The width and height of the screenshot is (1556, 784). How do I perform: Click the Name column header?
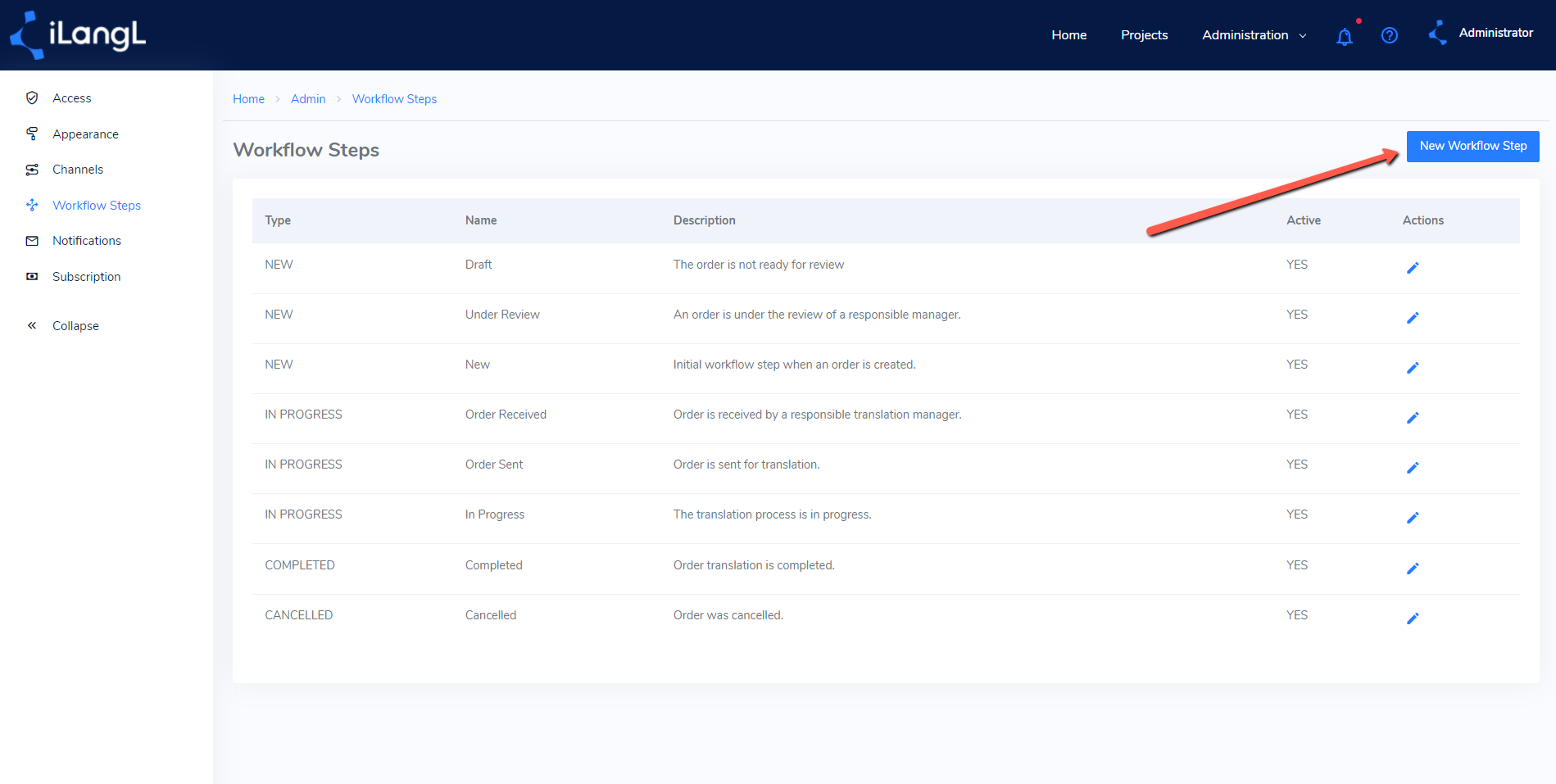pos(481,220)
